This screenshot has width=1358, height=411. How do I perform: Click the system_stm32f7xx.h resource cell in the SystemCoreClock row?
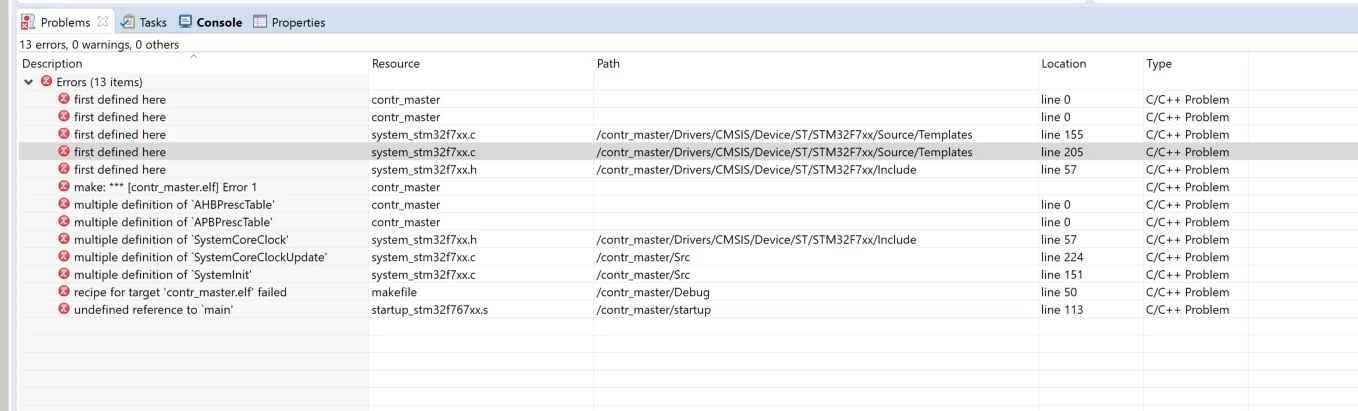(x=424, y=239)
